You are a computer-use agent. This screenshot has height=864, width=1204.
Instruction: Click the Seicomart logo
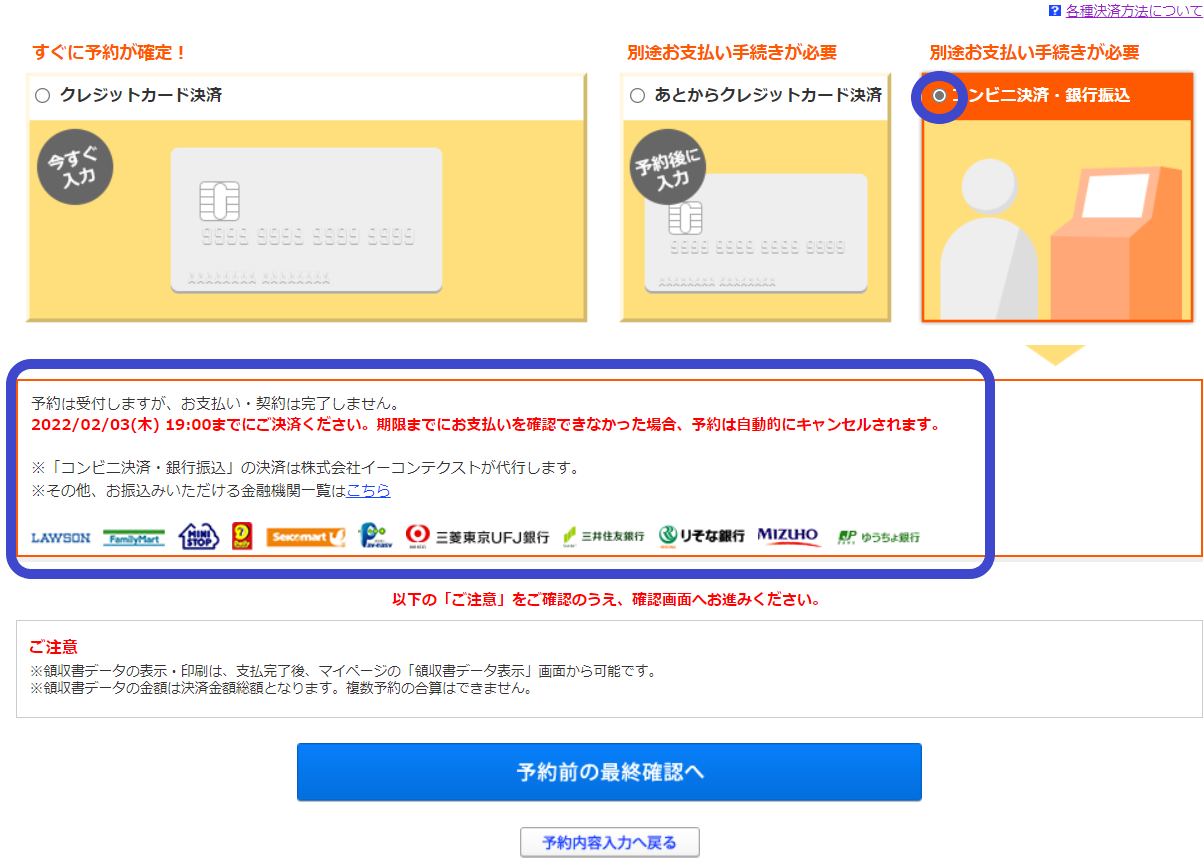306,538
